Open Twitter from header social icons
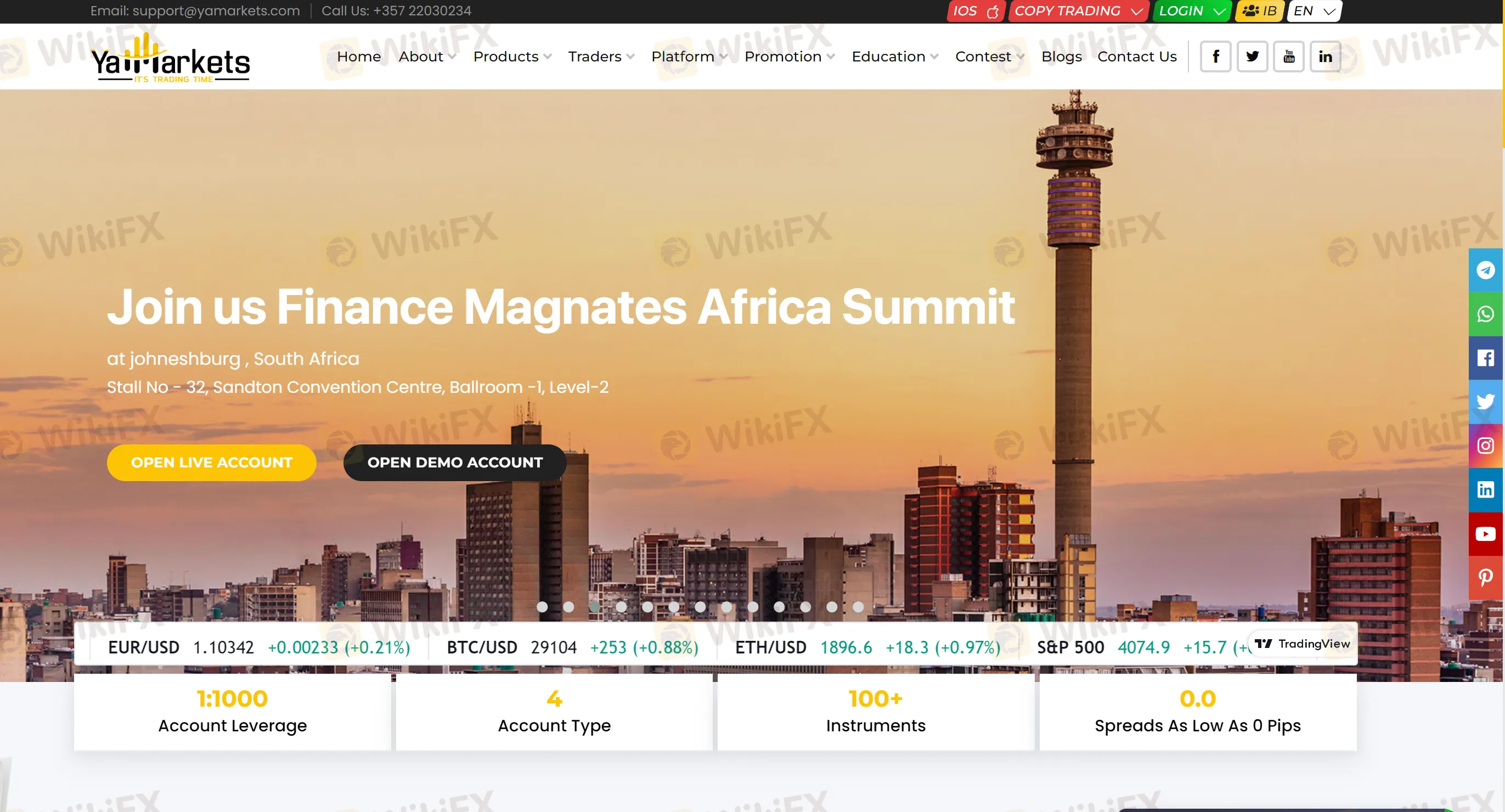This screenshot has width=1505, height=812. click(1252, 57)
